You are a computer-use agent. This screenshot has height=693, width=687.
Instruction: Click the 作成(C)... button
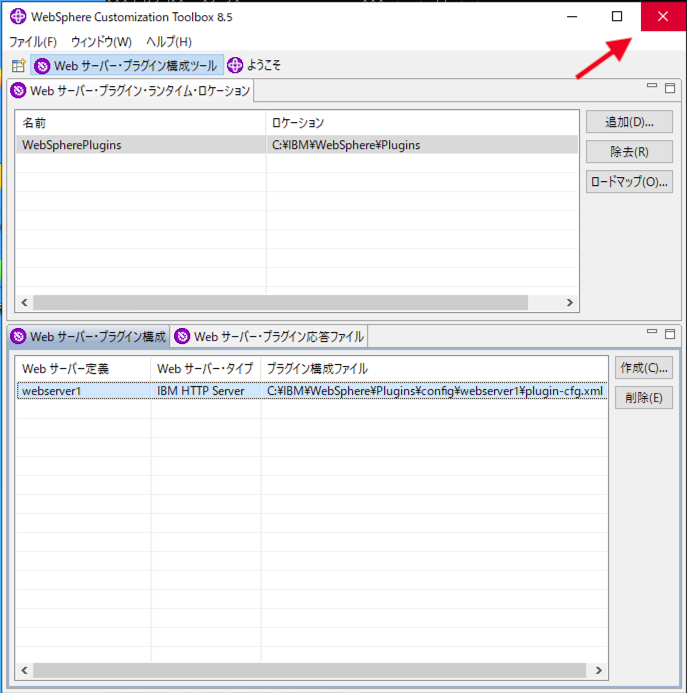[x=644, y=367]
